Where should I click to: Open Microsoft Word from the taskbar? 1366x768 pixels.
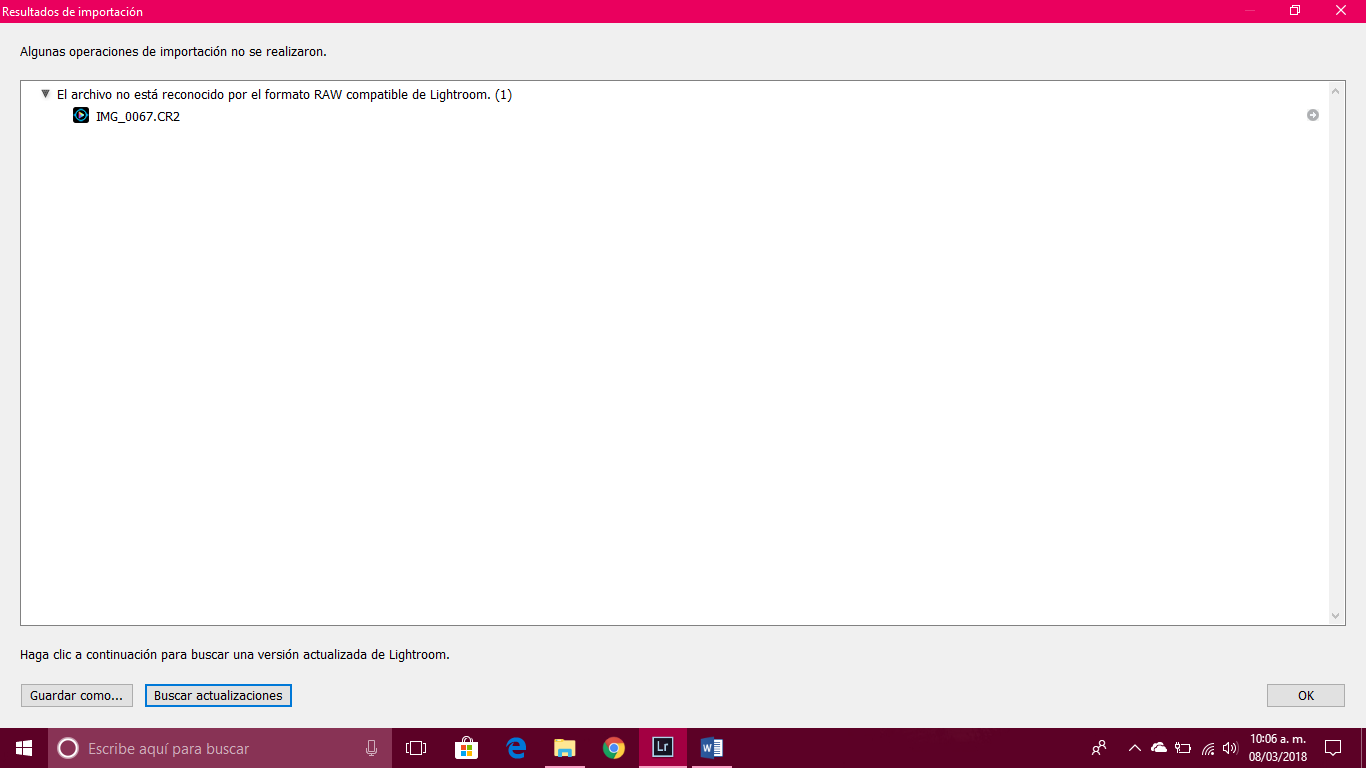pos(711,748)
